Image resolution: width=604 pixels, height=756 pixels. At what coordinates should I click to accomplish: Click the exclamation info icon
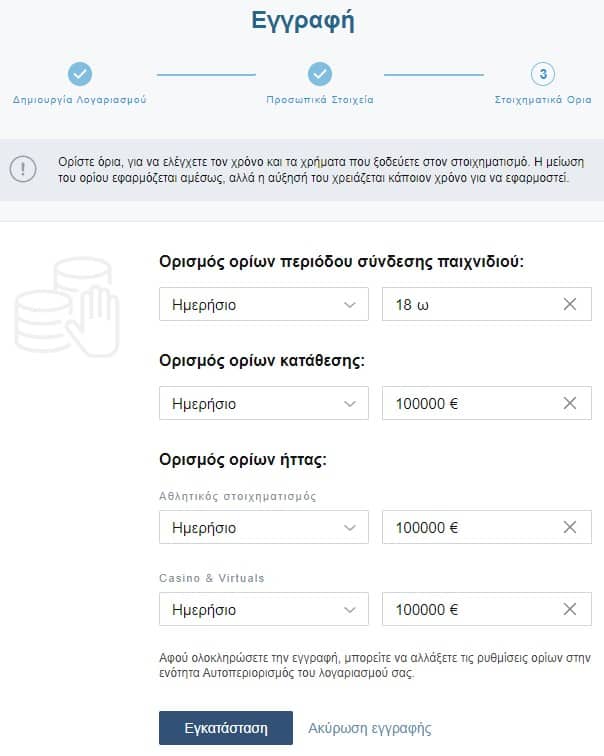pyautogui.click(x=23, y=169)
